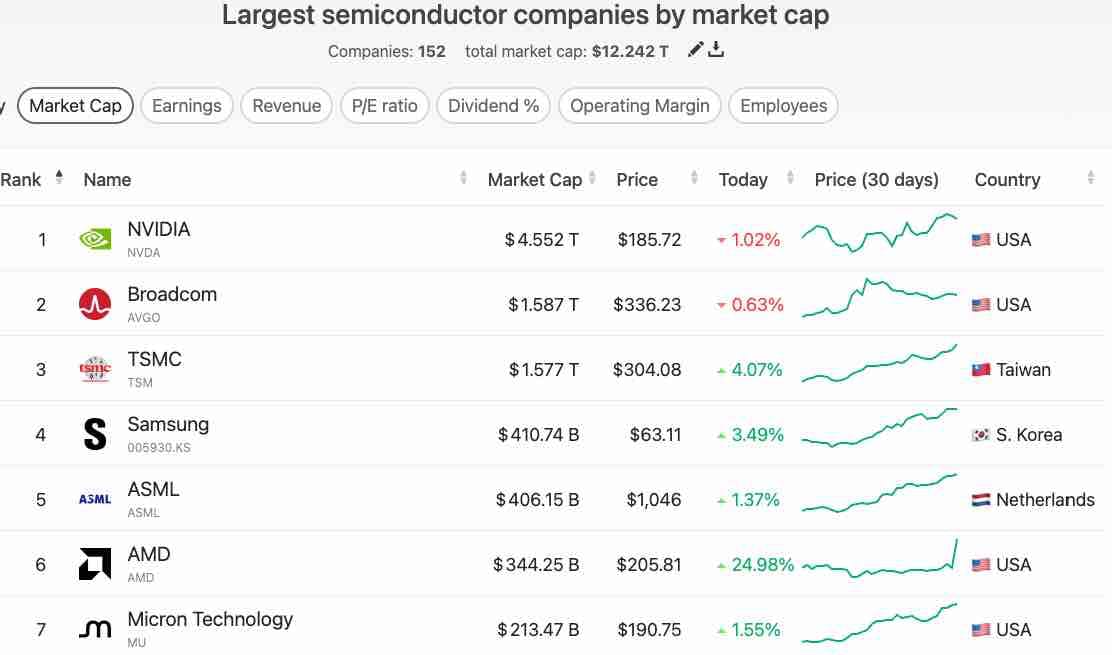Image resolution: width=1112 pixels, height=655 pixels.
Task: Select the P/E ratio pill
Action: (x=385, y=106)
